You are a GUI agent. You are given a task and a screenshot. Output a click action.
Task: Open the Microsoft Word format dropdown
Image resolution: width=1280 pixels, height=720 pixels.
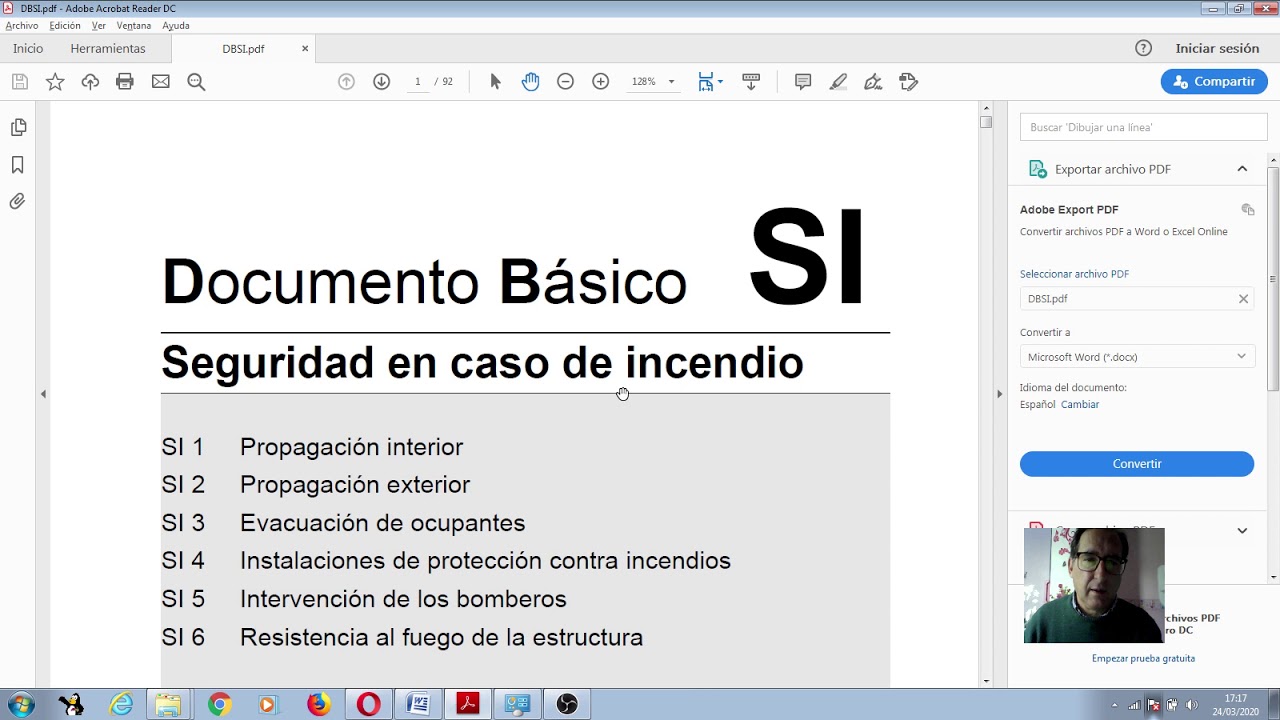(1137, 357)
